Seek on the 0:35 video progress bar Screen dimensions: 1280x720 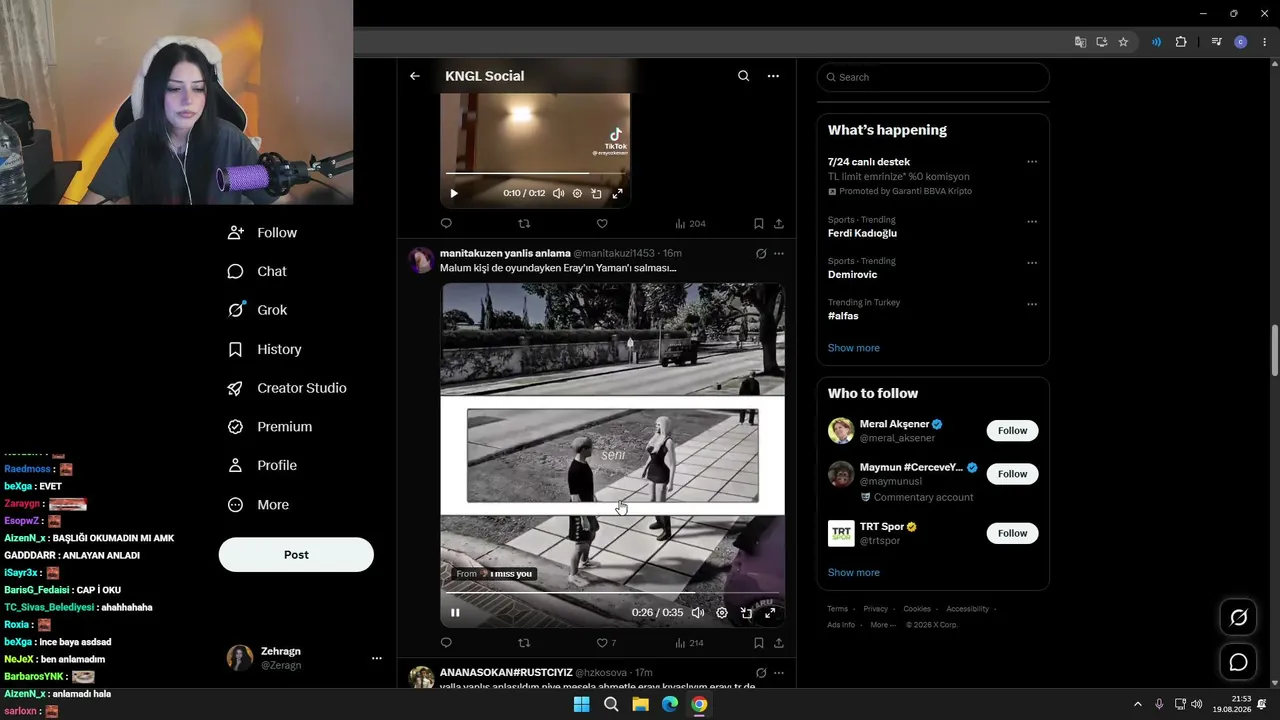[x=612, y=594]
